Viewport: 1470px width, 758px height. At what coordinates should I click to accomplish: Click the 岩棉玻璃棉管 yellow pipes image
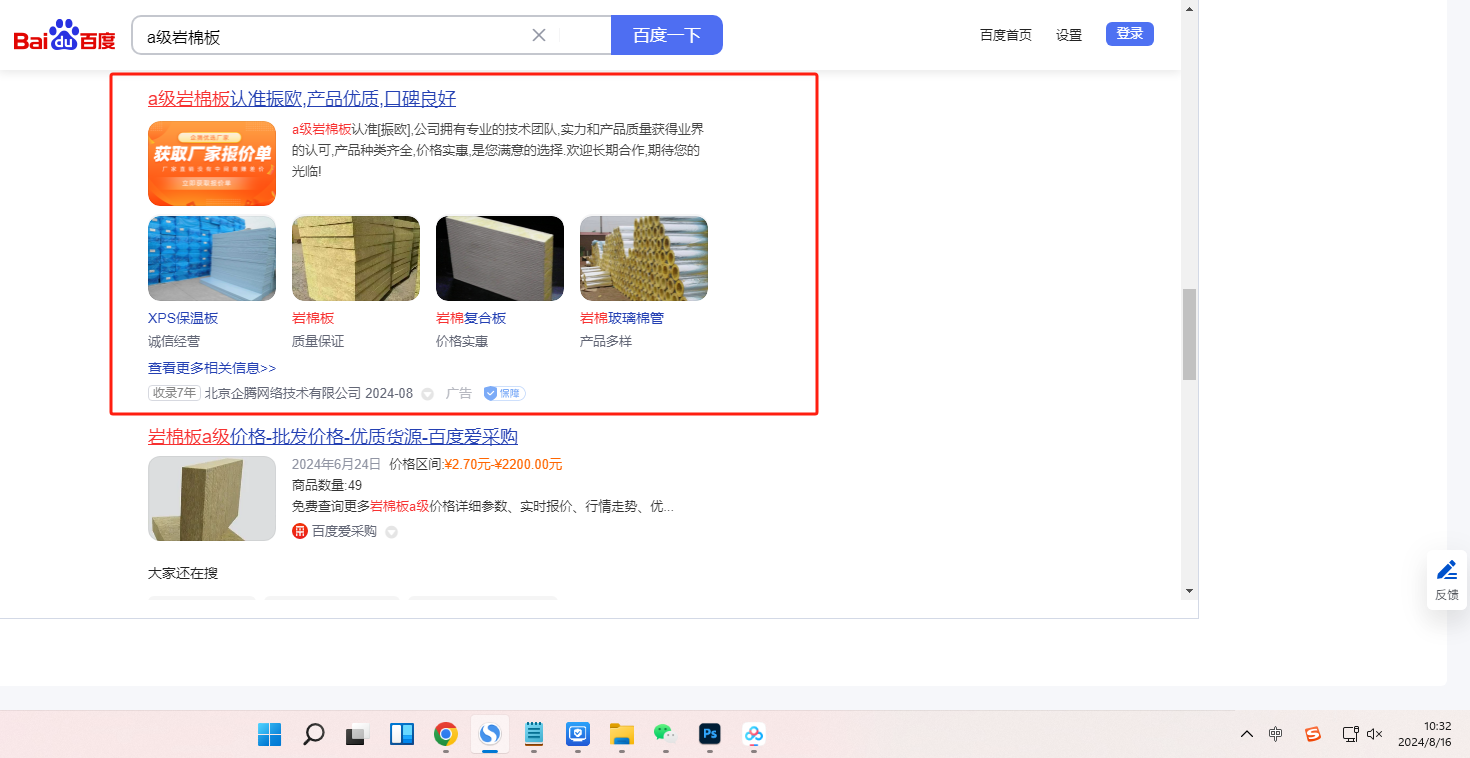(x=644, y=258)
